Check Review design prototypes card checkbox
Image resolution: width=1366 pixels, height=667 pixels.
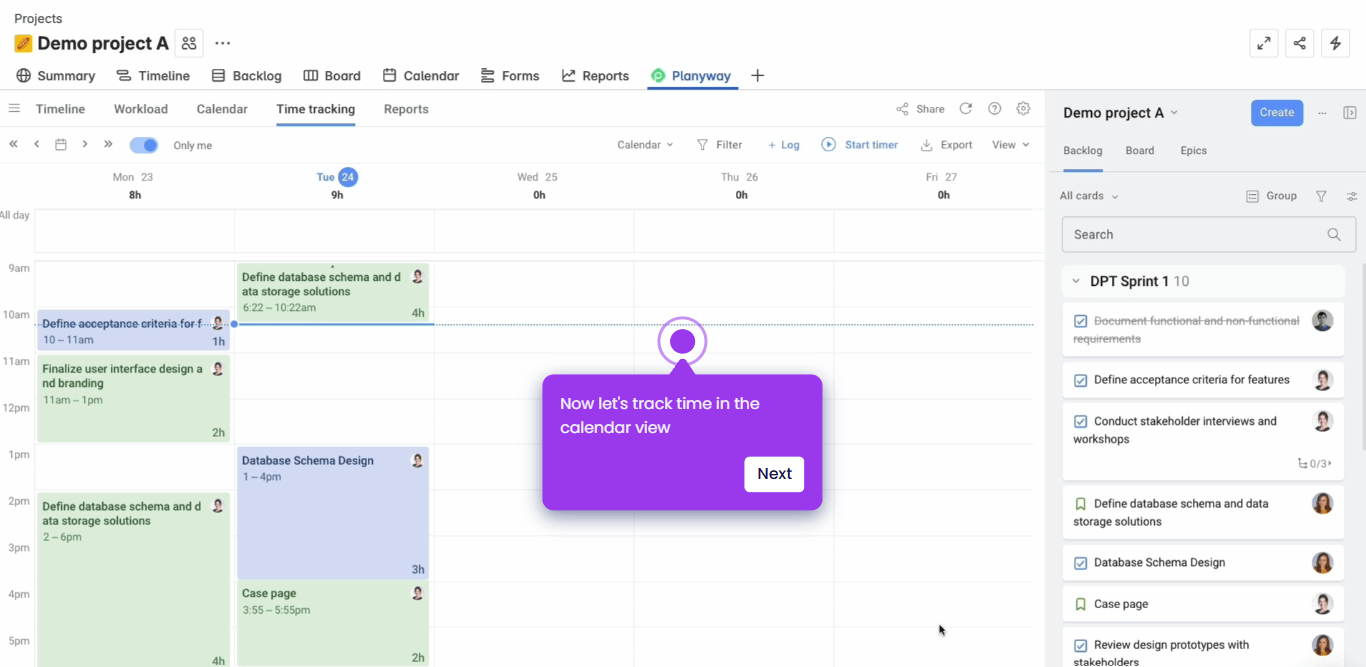pos(1080,645)
